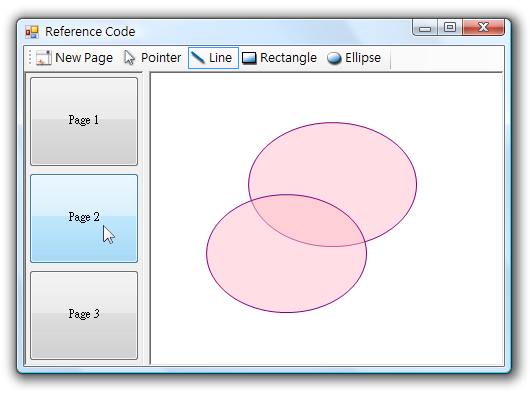This screenshot has width=530, height=393.
Task: Select the Pointer tool arrow icon
Action: pyautogui.click(x=129, y=58)
